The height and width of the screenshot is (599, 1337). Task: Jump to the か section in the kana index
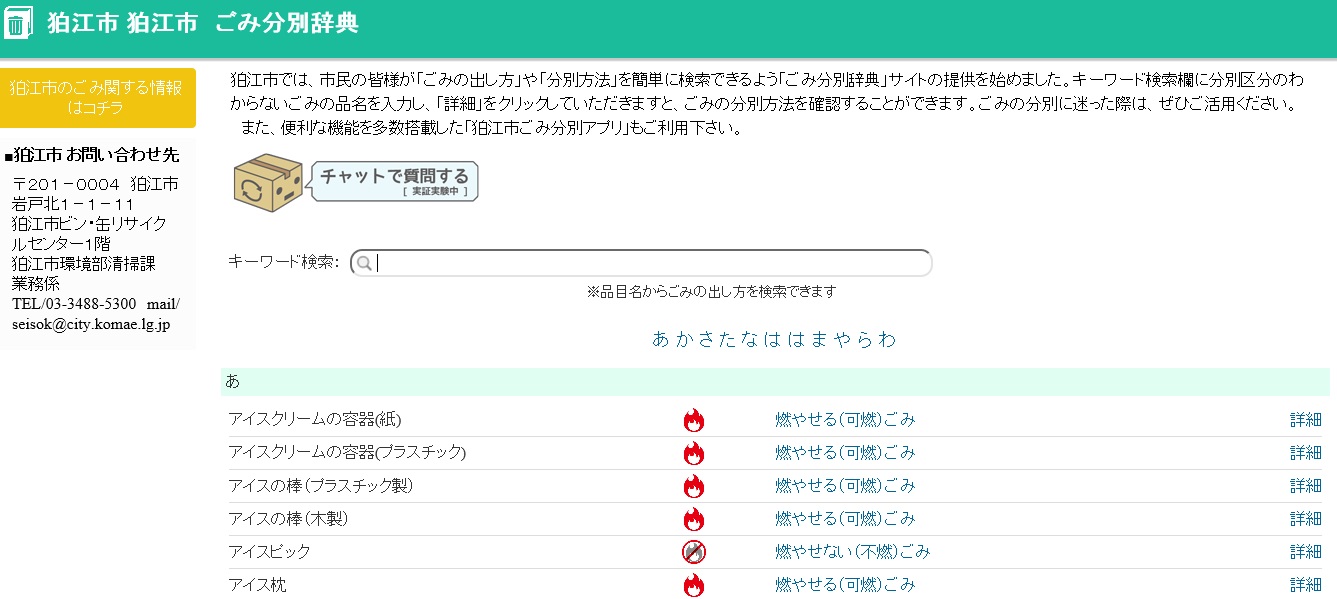coord(683,339)
